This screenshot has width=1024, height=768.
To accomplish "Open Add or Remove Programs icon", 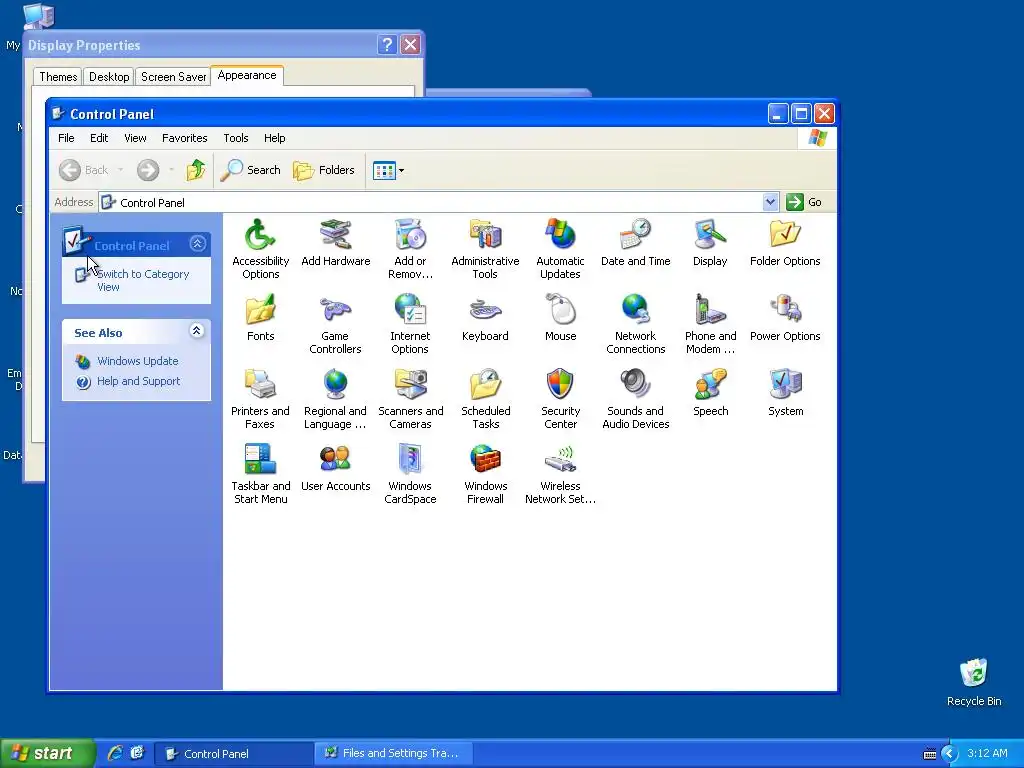I will [x=410, y=249].
